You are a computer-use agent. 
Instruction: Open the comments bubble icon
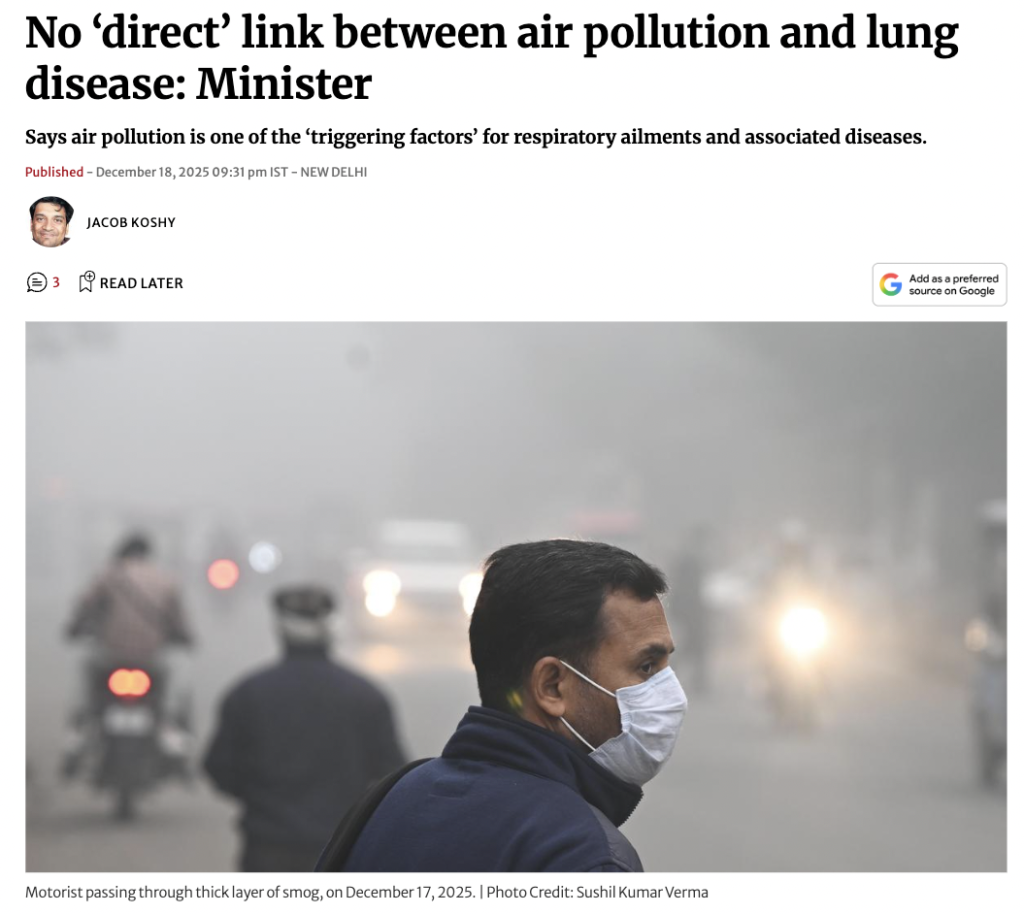click(37, 283)
